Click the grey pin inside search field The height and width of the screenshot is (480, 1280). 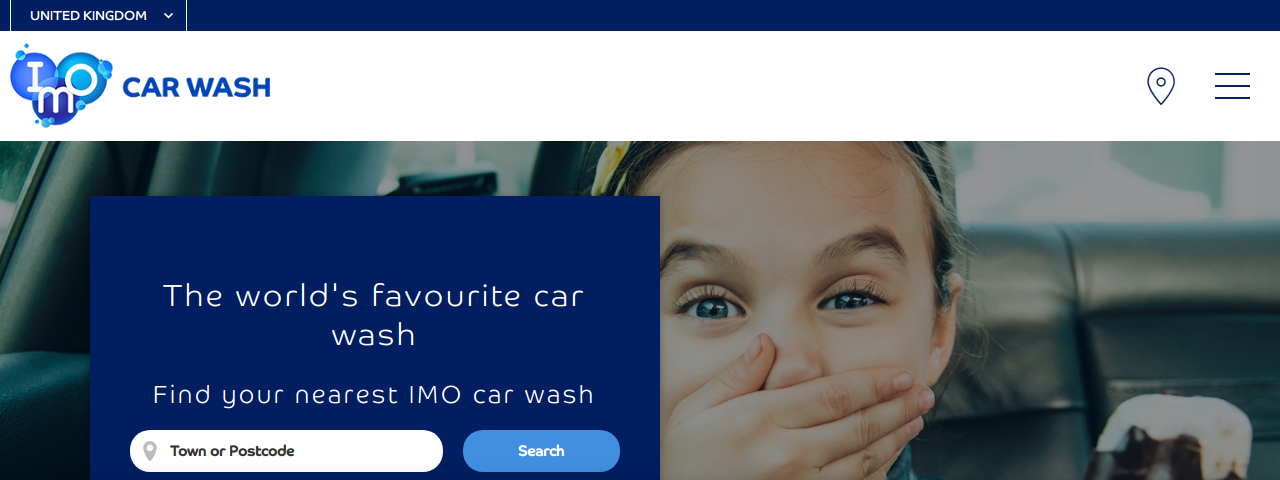tap(150, 451)
